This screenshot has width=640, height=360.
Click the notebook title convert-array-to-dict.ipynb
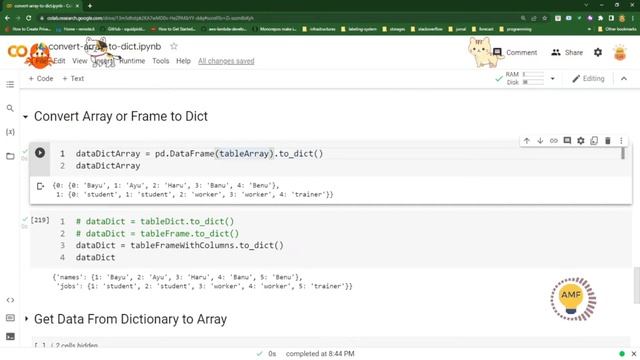click(105, 46)
